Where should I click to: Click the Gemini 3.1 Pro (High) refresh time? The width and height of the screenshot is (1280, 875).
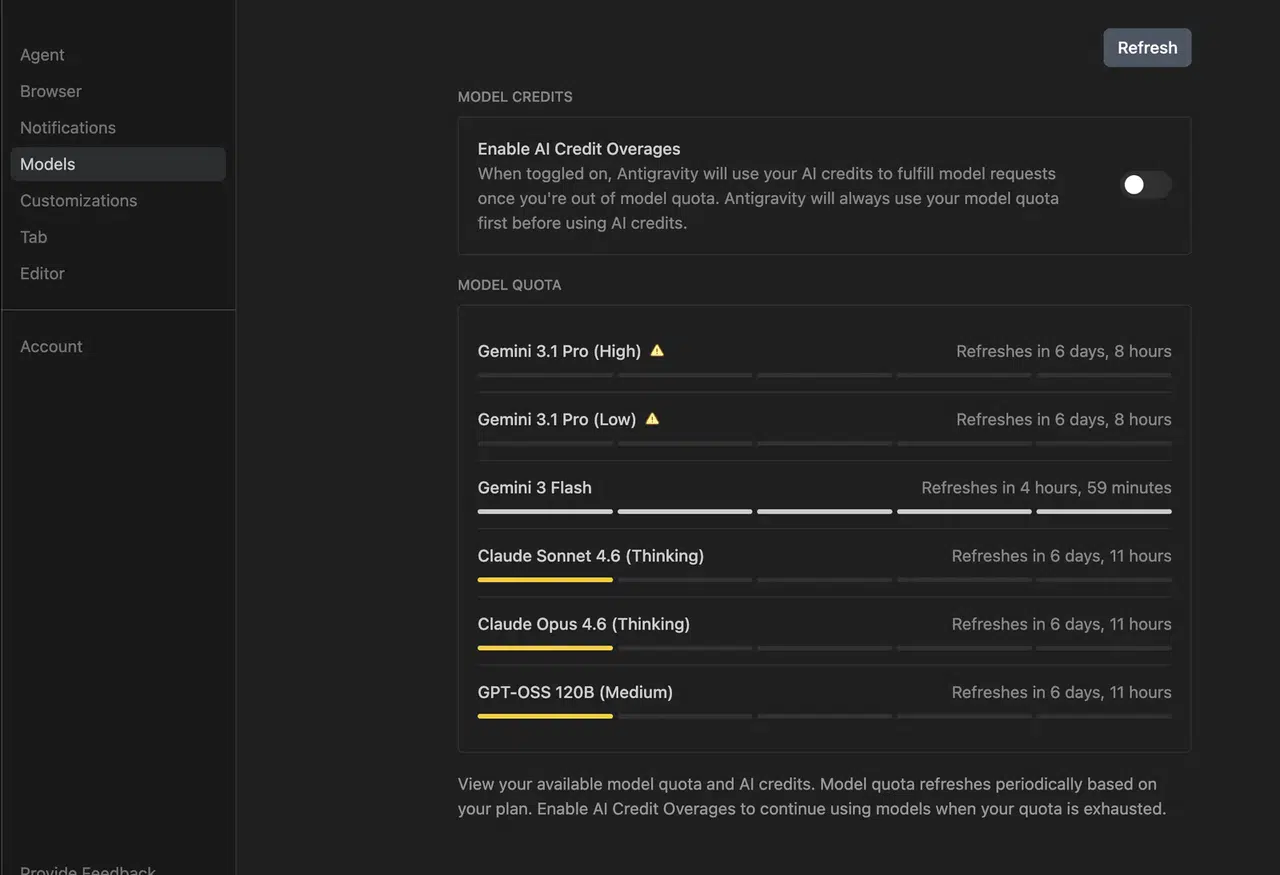pyautogui.click(x=1064, y=351)
